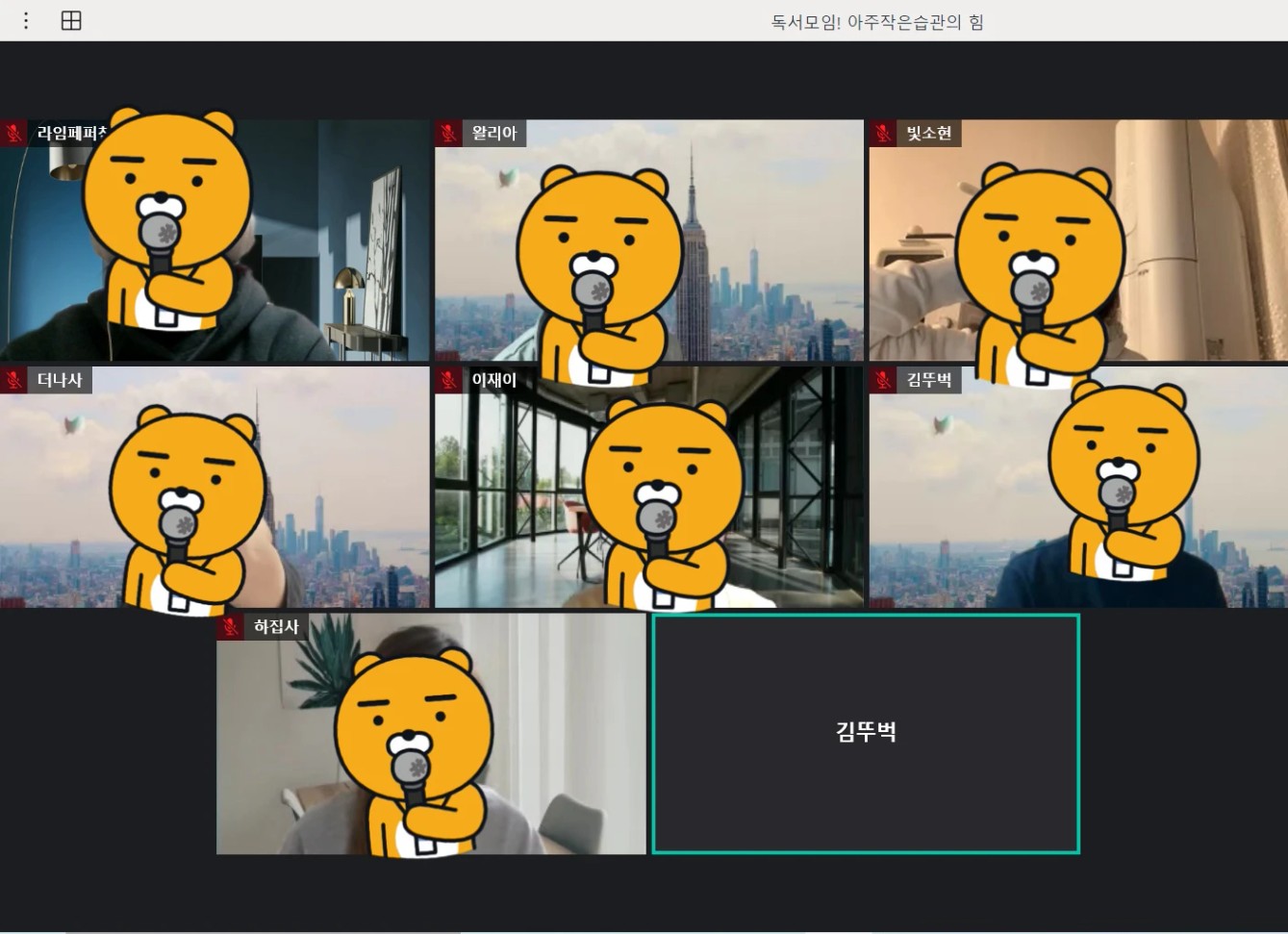1288x934 pixels.
Task: Click the 하집사 name label
Action: (276, 627)
